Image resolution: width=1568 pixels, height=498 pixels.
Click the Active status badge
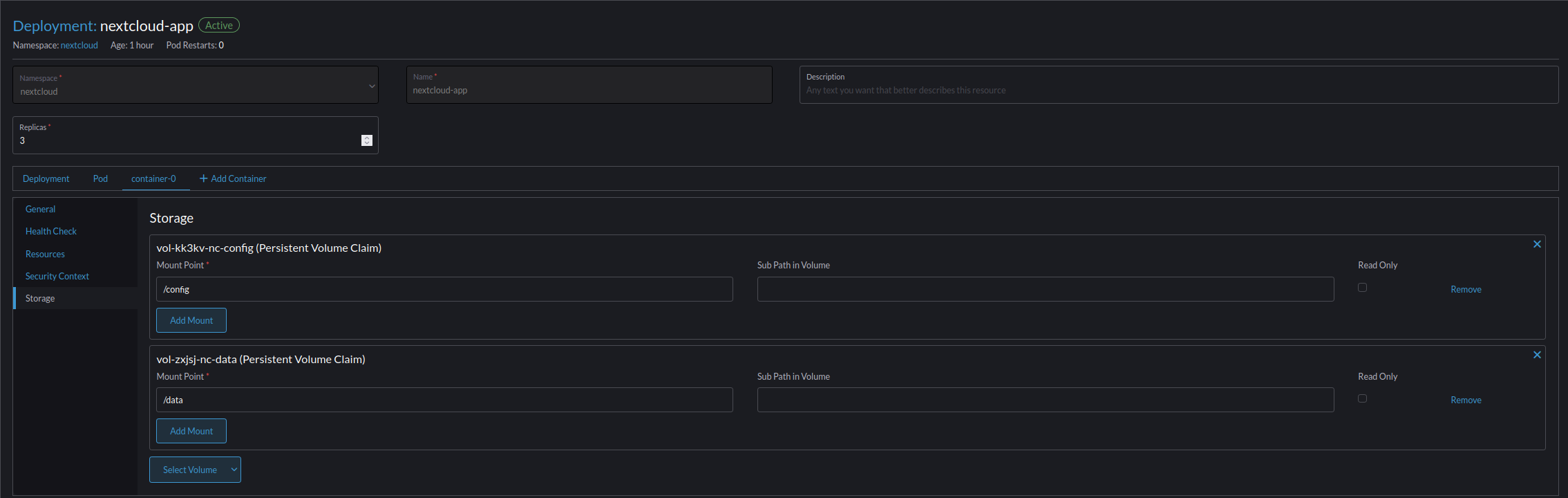pos(219,25)
